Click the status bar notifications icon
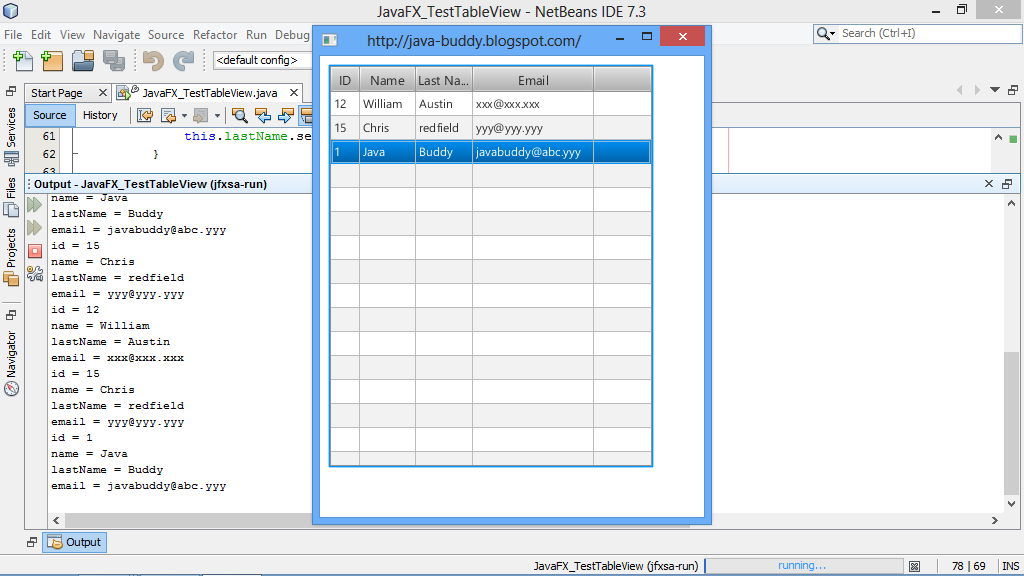This screenshot has height=576, width=1024. pos(915,566)
